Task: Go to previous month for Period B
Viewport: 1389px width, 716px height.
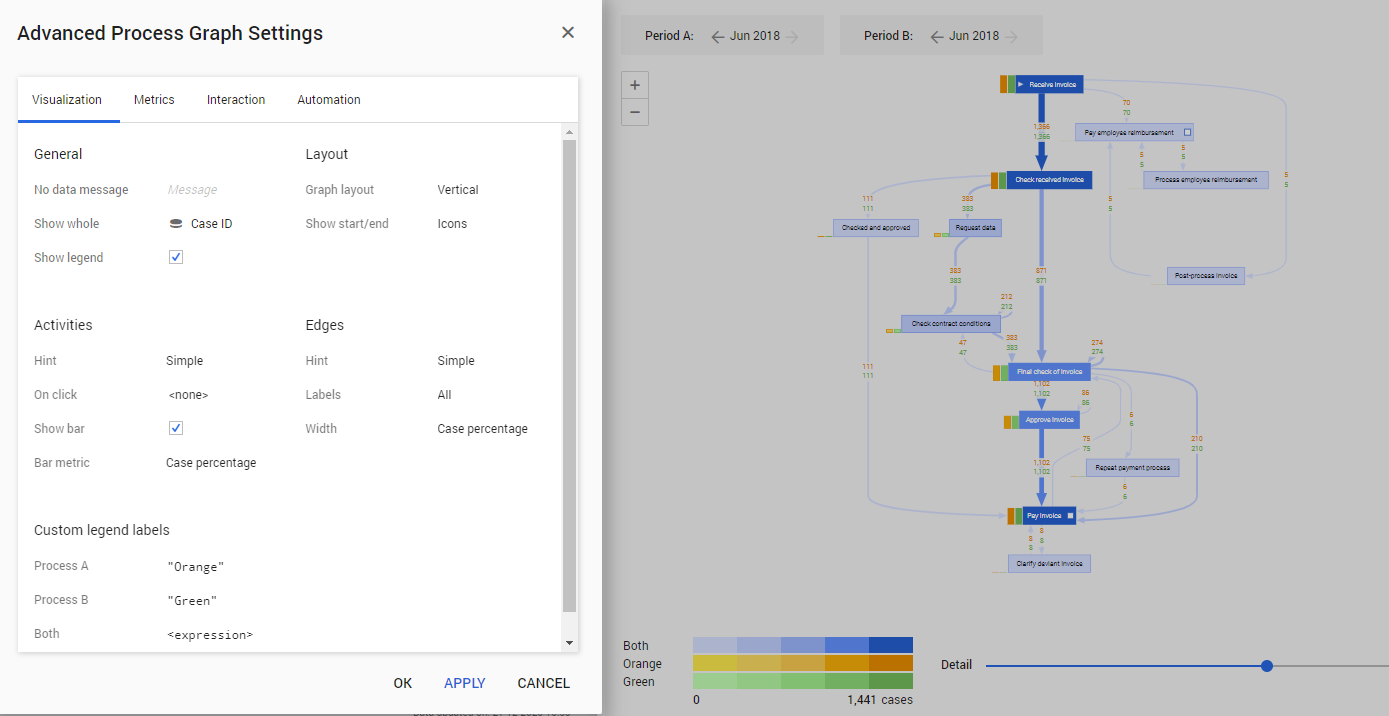Action: point(937,36)
